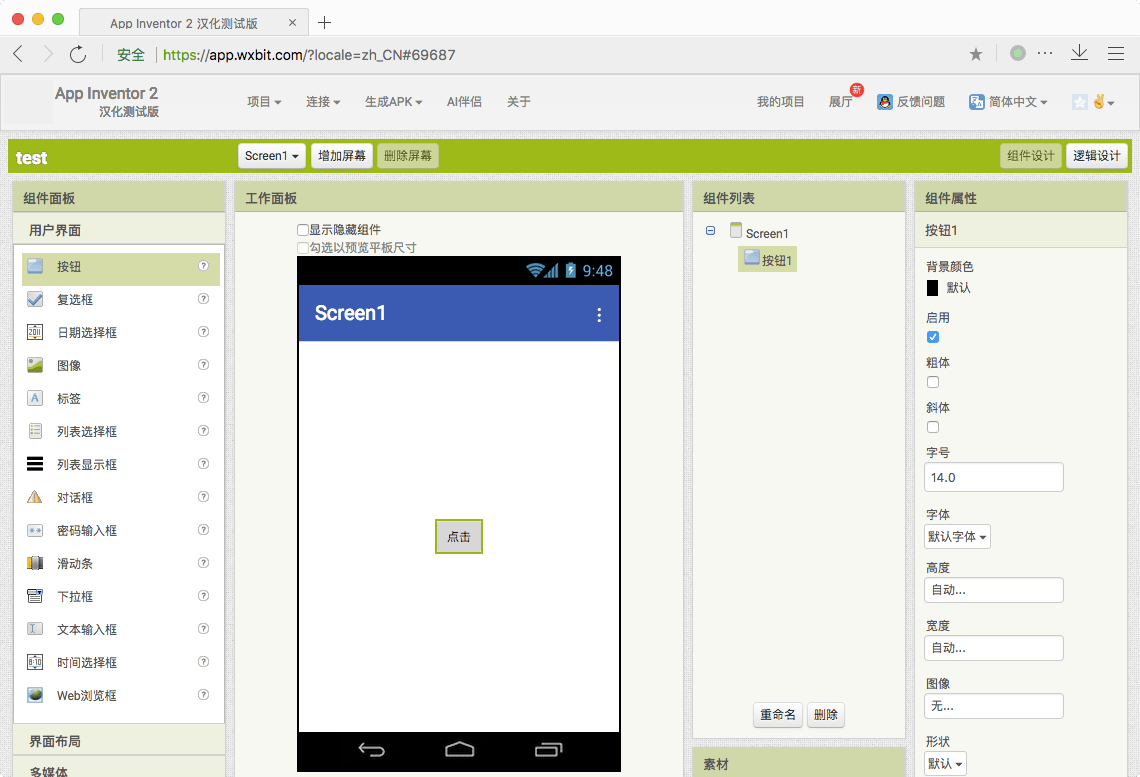Image resolution: width=1140 pixels, height=777 pixels.
Task: Pick the 日期选择框 date picker icon
Action: [35, 332]
